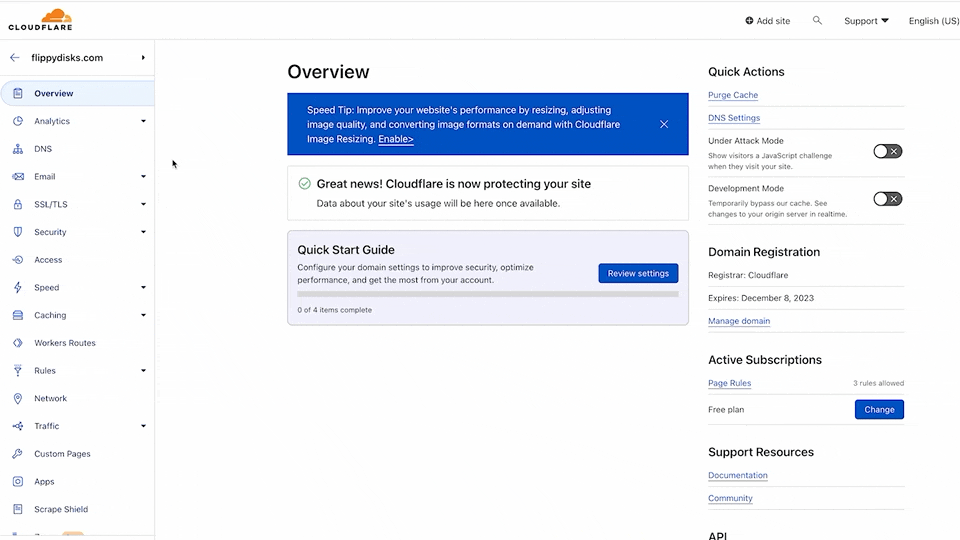Open the Documentation link
960x540 pixels.
click(738, 475)
